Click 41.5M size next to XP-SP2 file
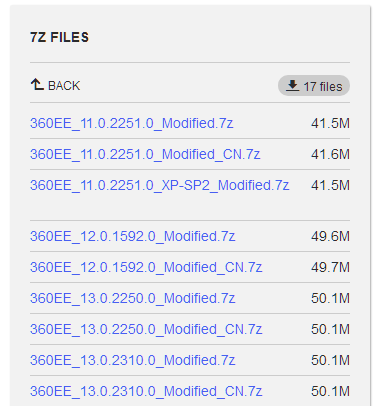 coord(330,185)
